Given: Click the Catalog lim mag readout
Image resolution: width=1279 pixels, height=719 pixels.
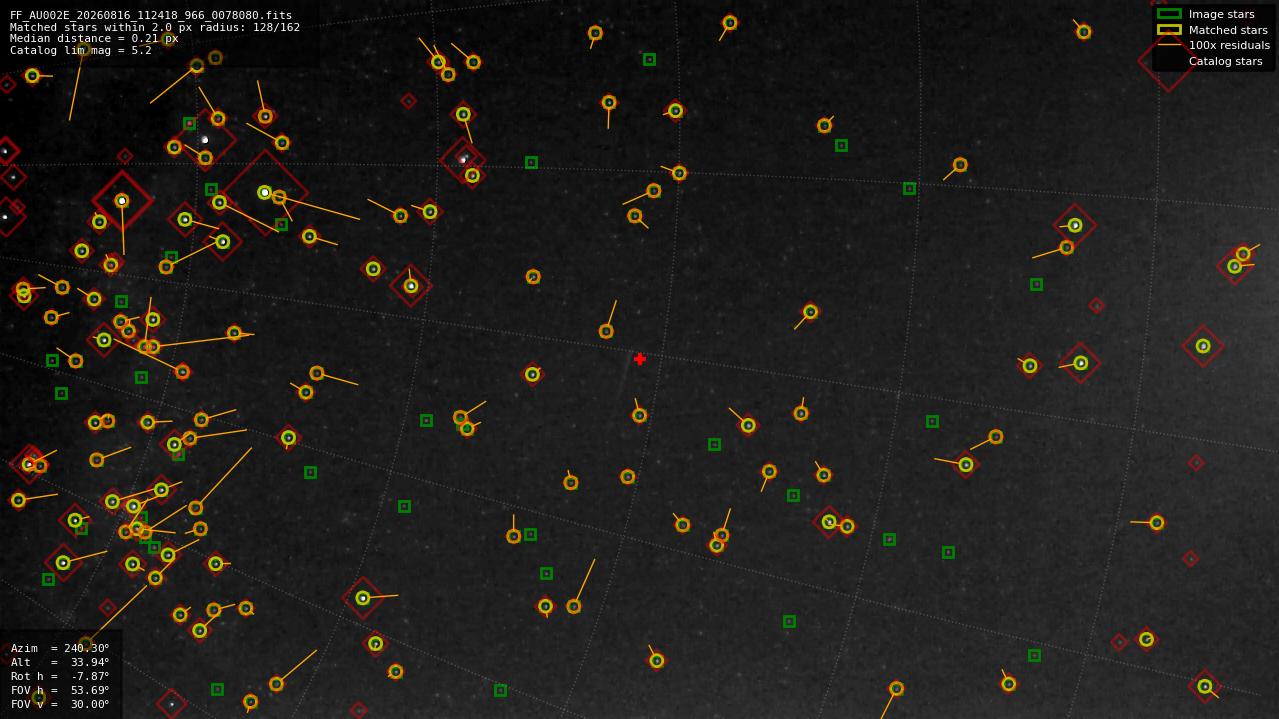Looking at the screenshot, I should (81, 50).
